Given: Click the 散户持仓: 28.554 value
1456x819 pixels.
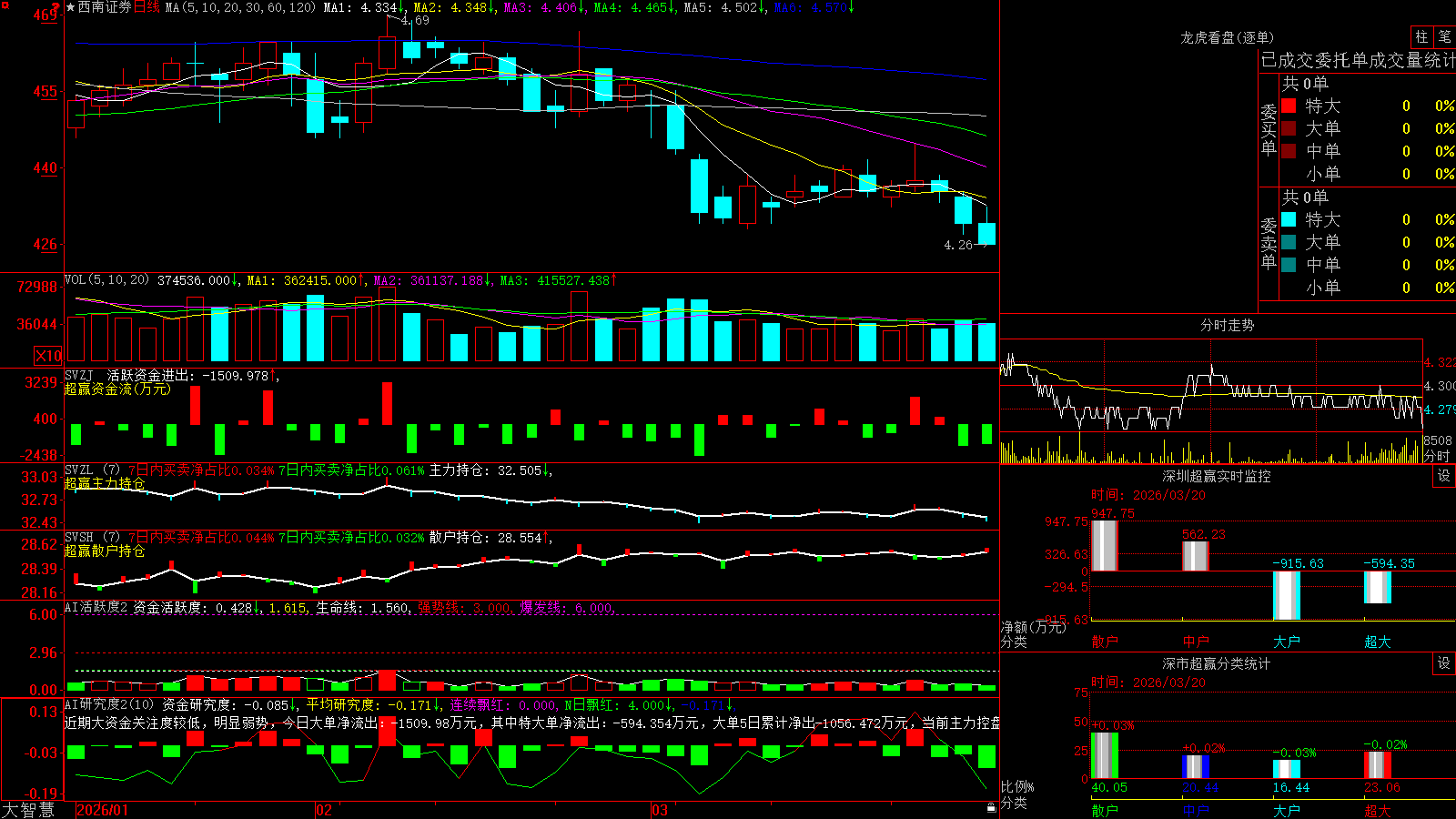Looking at the screenshot, I should click(x=490, y=538).
